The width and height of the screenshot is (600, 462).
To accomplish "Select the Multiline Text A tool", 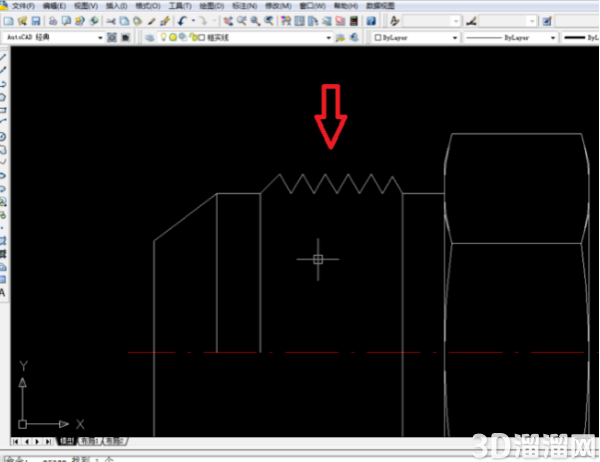I will pos(3,293).
